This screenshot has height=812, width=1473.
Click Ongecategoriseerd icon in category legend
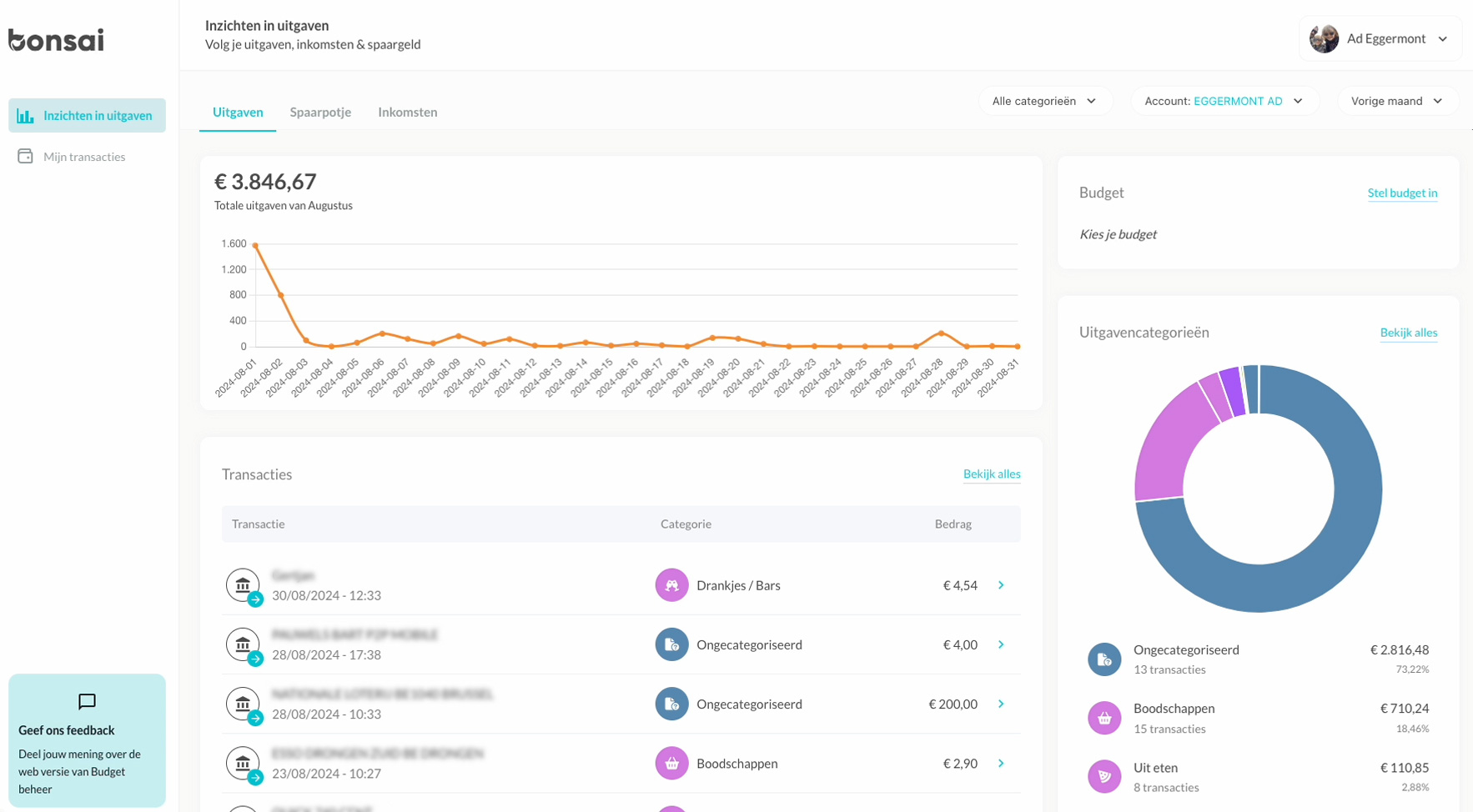pyautogui.click(x=1104, y=659)
